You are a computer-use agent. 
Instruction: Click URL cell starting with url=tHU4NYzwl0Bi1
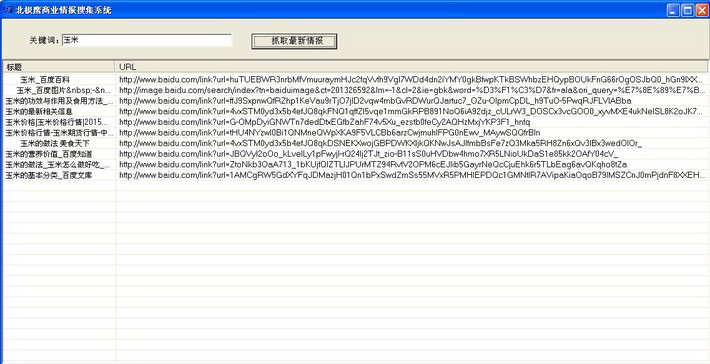click(412, 133)
